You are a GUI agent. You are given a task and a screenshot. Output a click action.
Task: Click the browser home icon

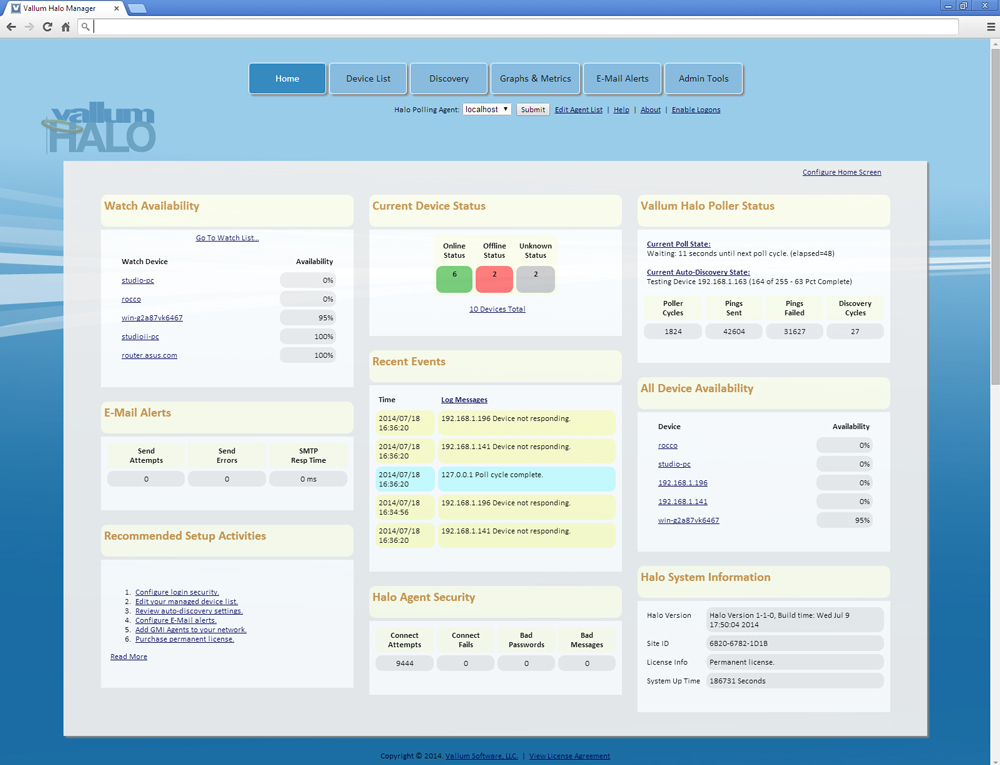point(66,27)
